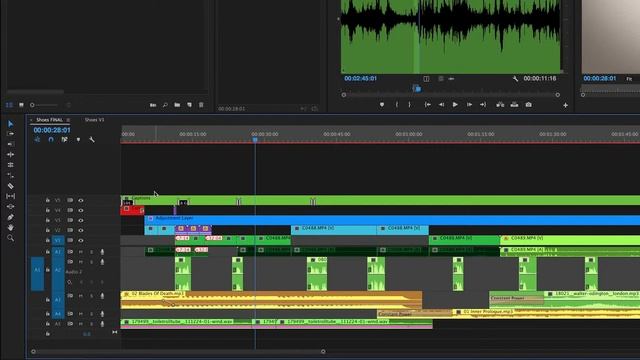Step back one frame in Source monitor
Viewport: 640px width, 360px height.
click(x=441, y=105)
